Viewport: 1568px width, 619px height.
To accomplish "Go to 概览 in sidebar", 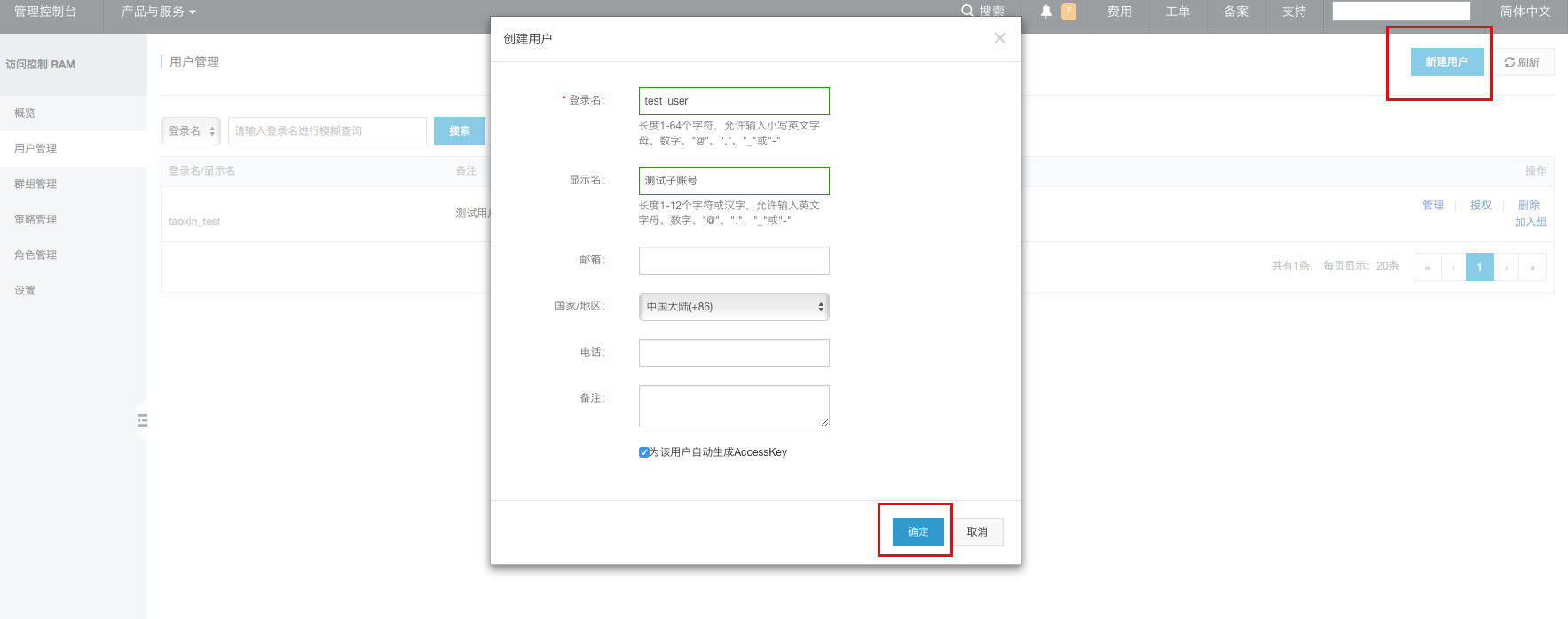I will (x=74, y=114).
